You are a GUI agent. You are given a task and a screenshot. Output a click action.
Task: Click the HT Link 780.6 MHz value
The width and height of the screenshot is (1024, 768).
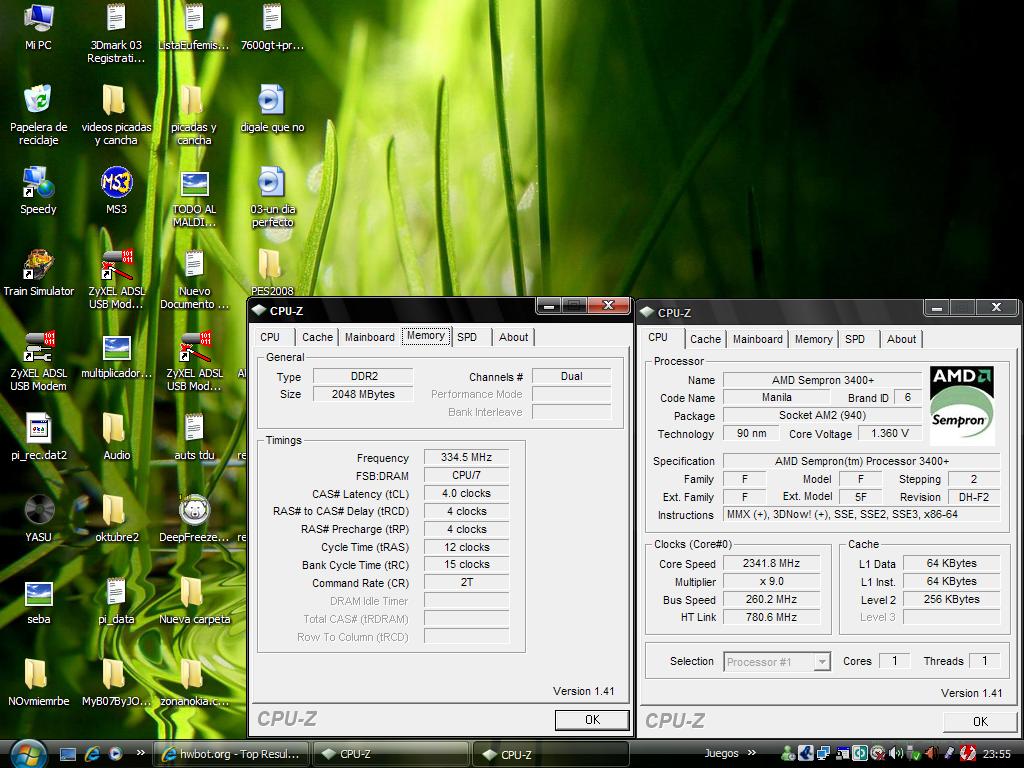(x=771, y=617)
